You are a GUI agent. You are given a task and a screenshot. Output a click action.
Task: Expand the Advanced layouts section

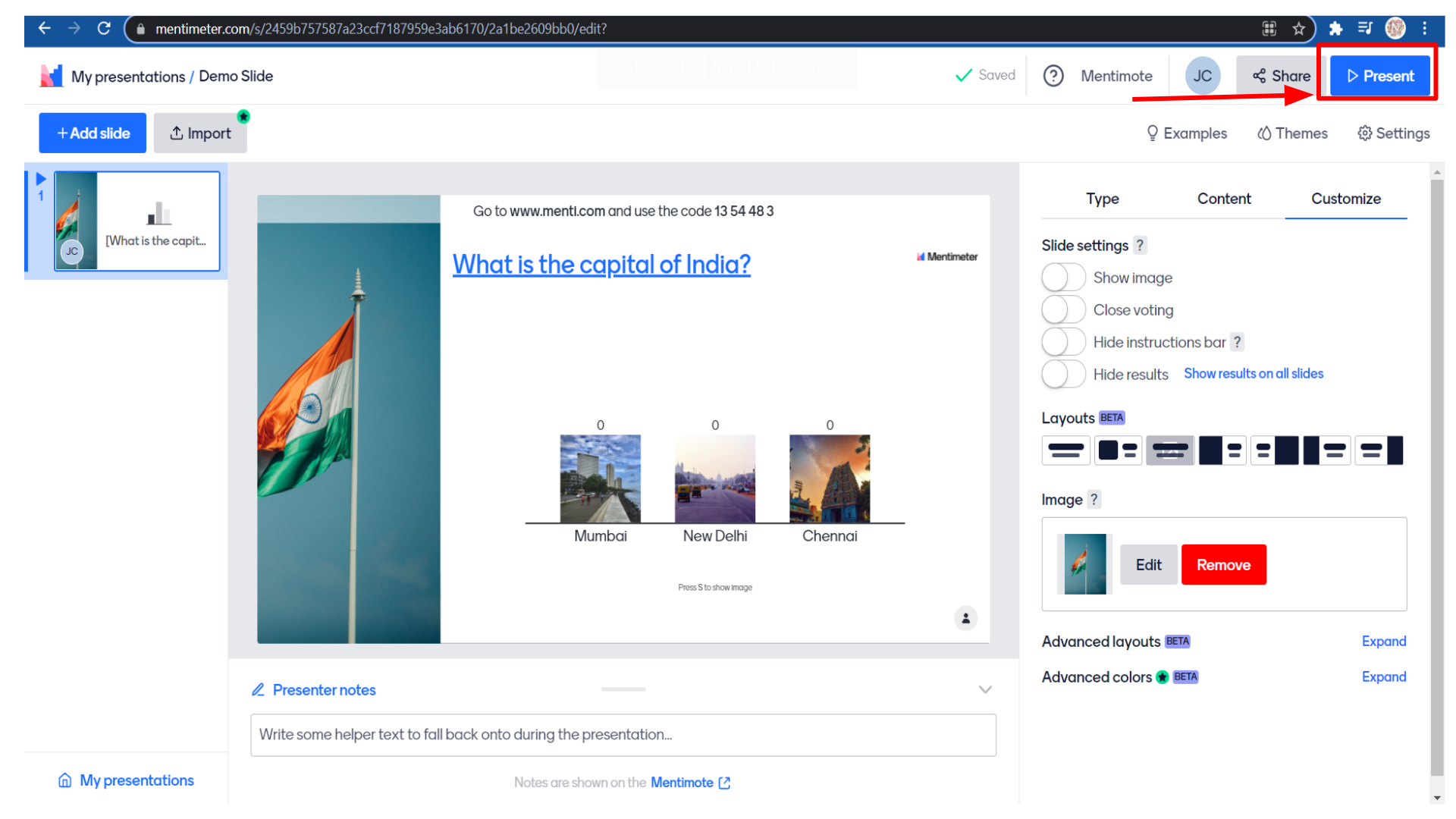click(1383, 642)
